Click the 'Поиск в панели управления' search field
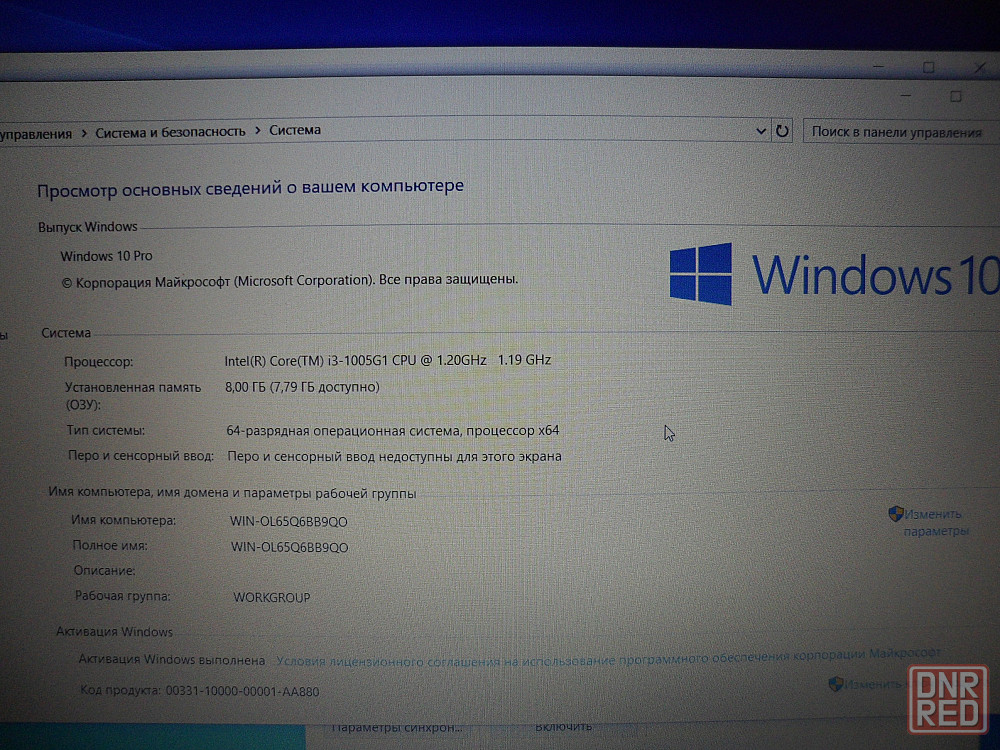This screenshot has height=750, width=1000. (895, 132)
